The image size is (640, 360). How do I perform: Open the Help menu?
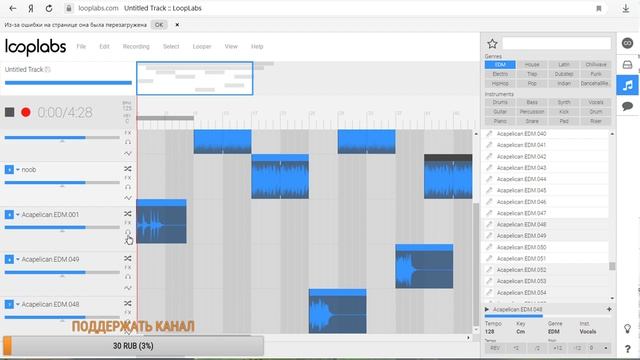(x=257, y=47)
